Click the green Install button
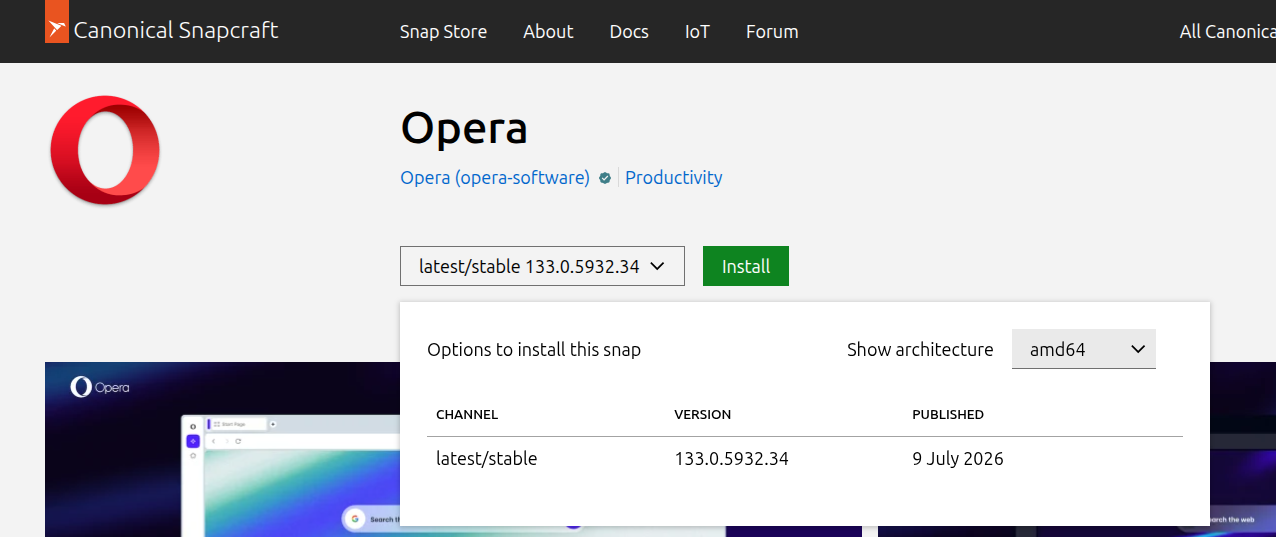Viewport: 1276px width, 537px height. (x=746, y=266)
